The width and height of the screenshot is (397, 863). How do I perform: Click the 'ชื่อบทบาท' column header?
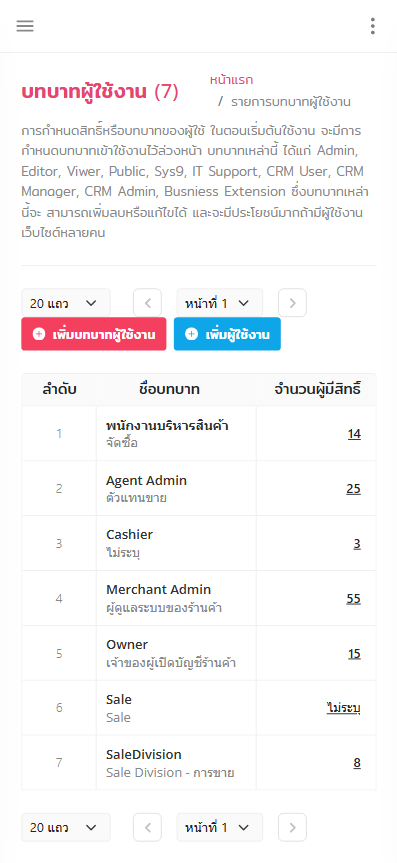tap(170, 390)
